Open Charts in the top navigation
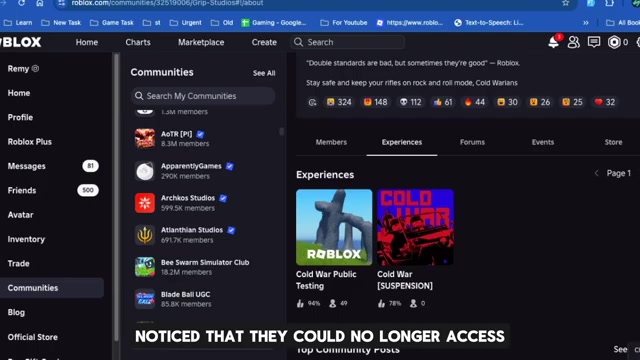This screenshot has width=640, height=360. pyautogui.click(x=138, y=42)
